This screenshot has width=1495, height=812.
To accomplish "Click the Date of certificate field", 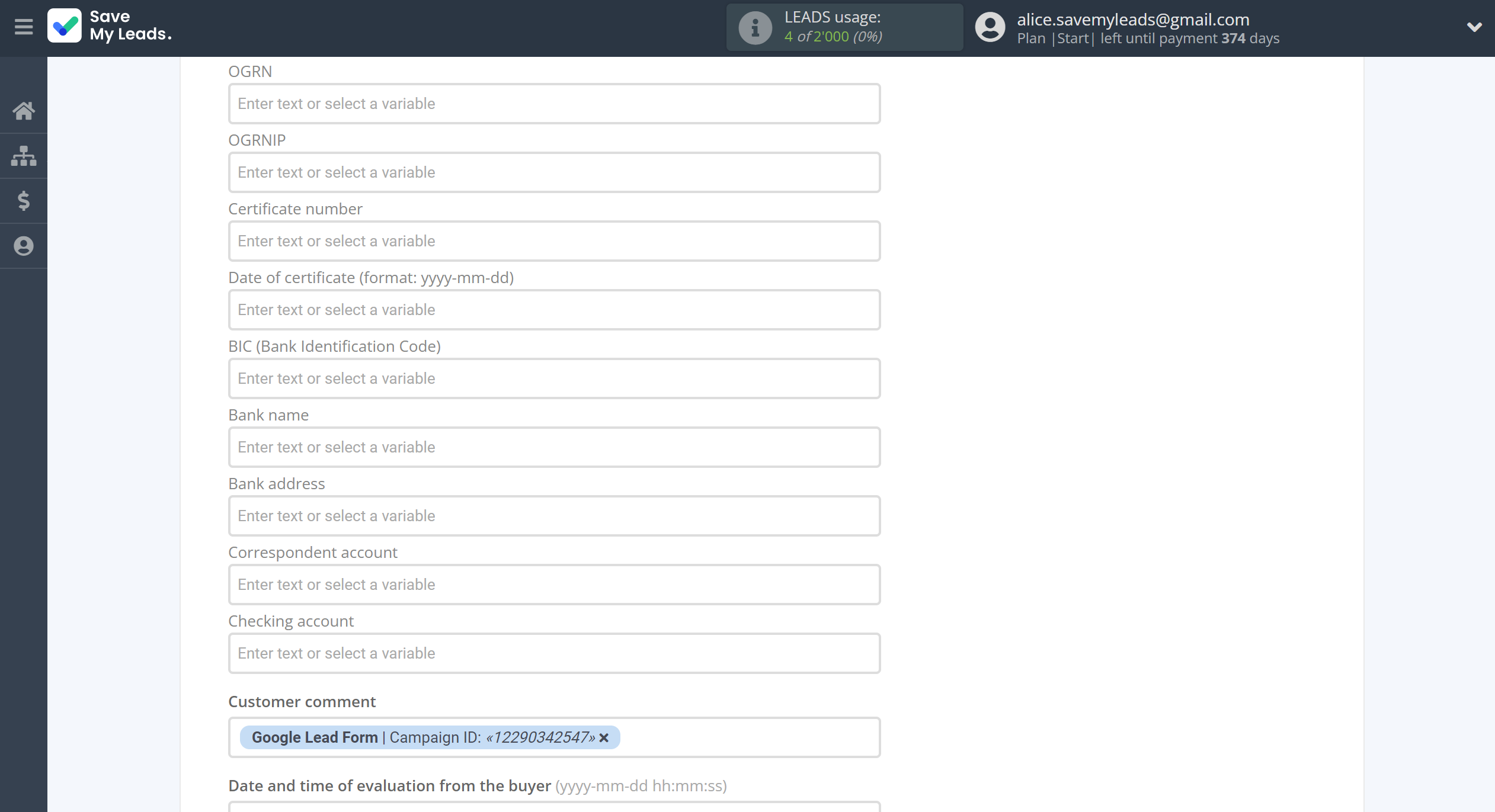I will click(554, 310).
